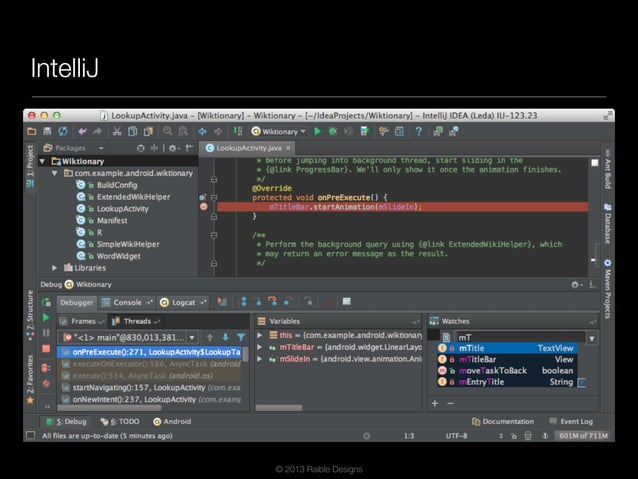
Task: Toggle the breakpoint on startAnimation line
Action: point(204,206)
